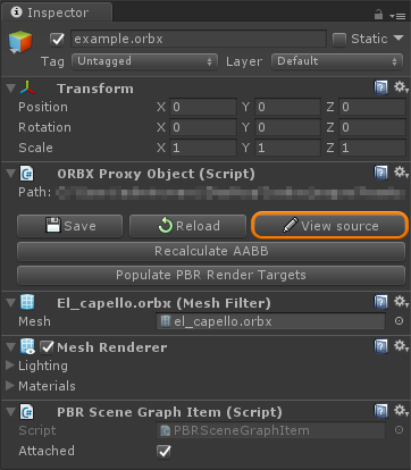
Task: Open Mesh Filter help book icon
Action: 381,302
